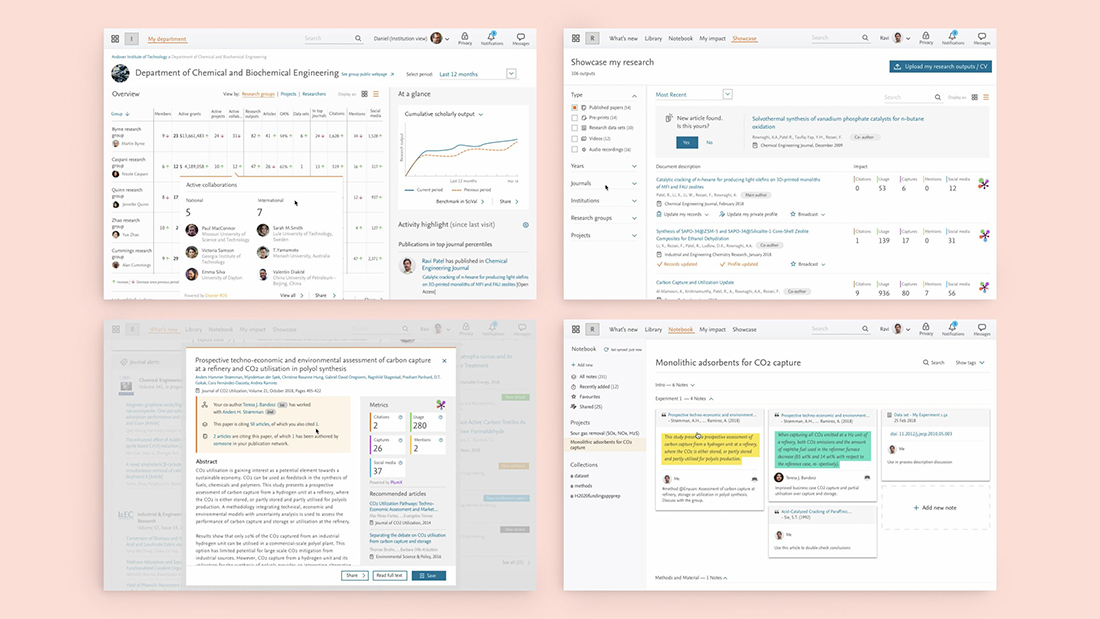The image size is (1100, 619).
Task: Open Activity highlight settings gear
Action: 525,225
